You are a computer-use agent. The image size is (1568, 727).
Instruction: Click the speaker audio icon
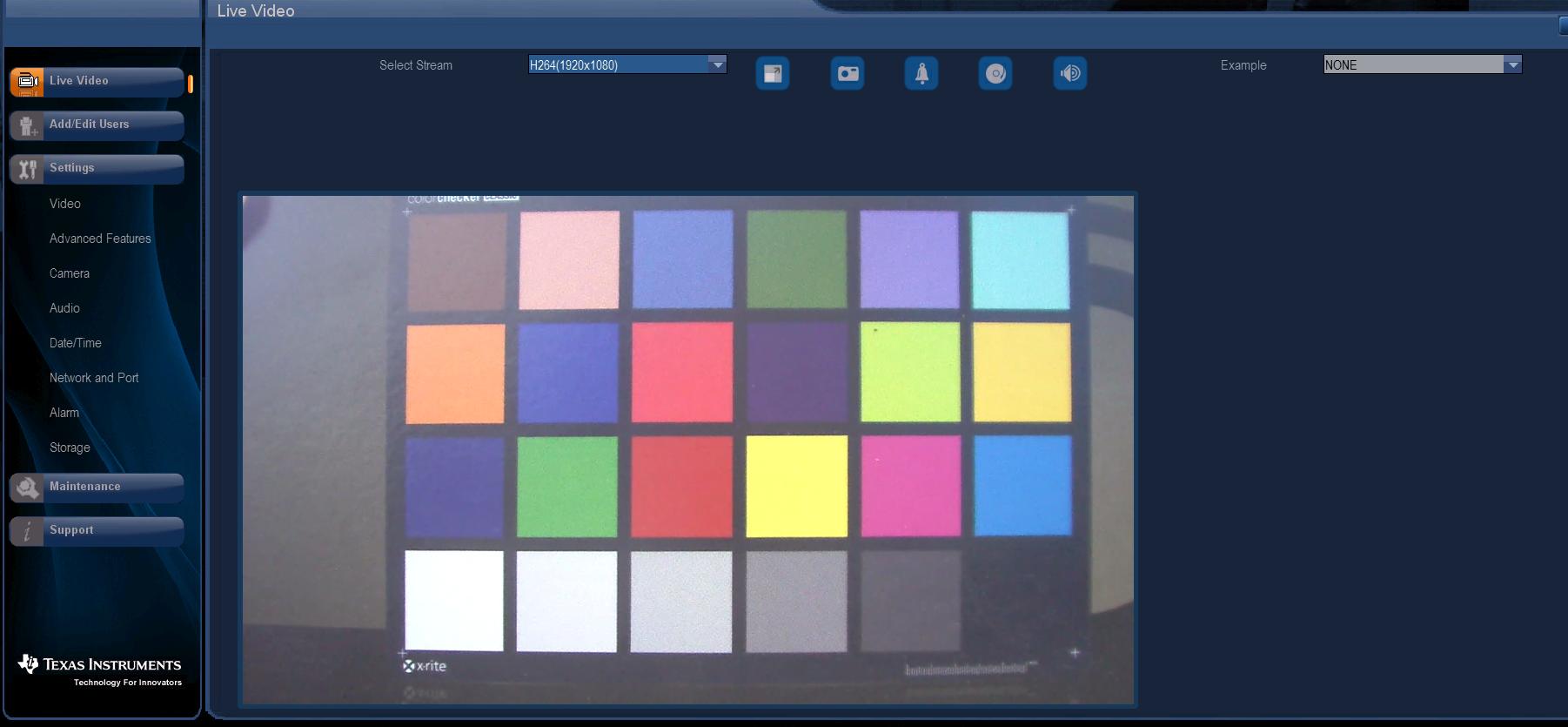(1070, 73)
